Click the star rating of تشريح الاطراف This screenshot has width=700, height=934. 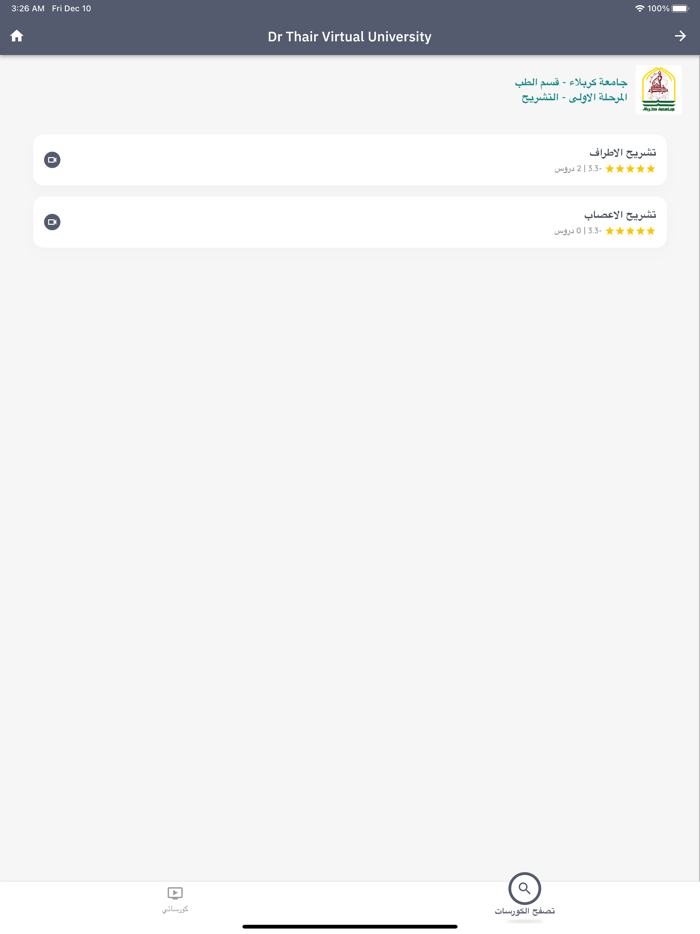coord(630,169)
